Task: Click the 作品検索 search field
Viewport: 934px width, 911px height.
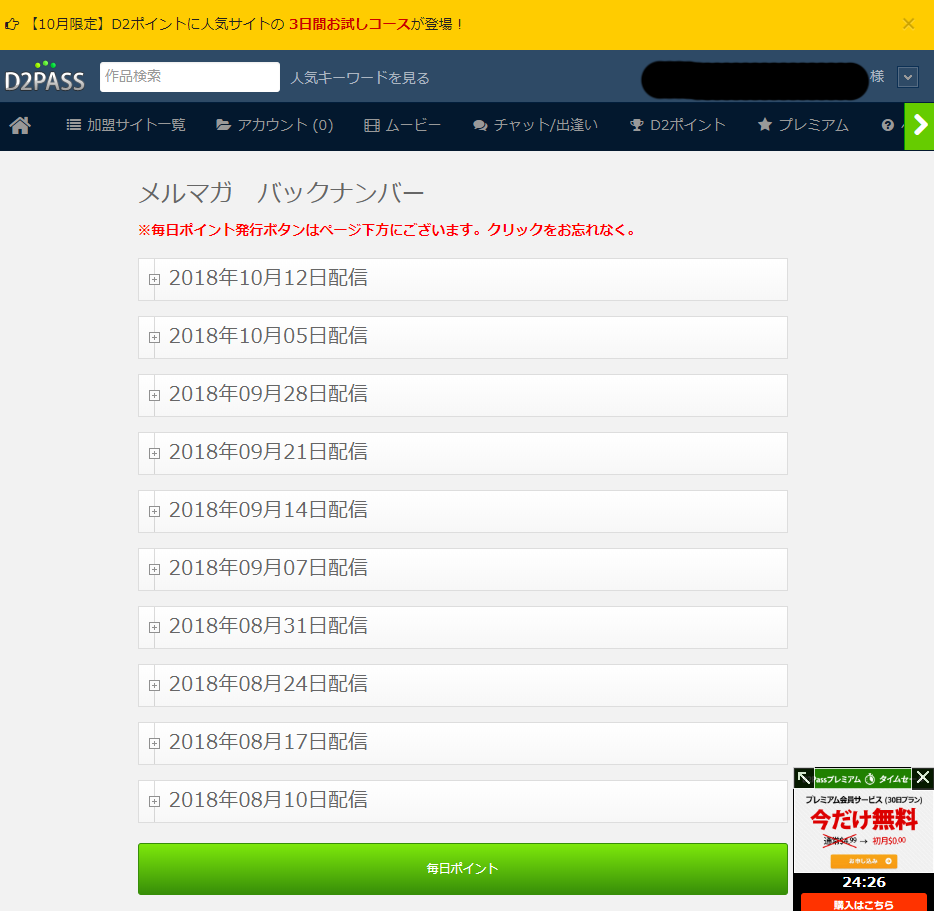Action: pyautogui.click(x=189, y=77)
